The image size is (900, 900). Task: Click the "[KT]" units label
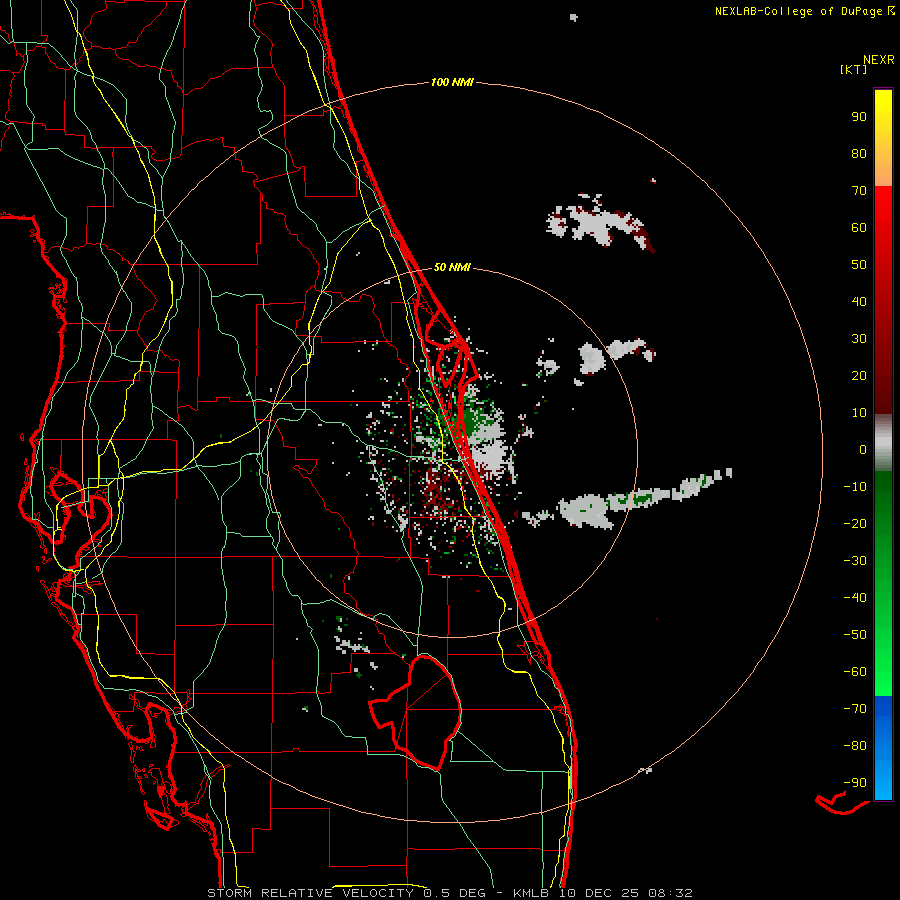pos(854,69)
